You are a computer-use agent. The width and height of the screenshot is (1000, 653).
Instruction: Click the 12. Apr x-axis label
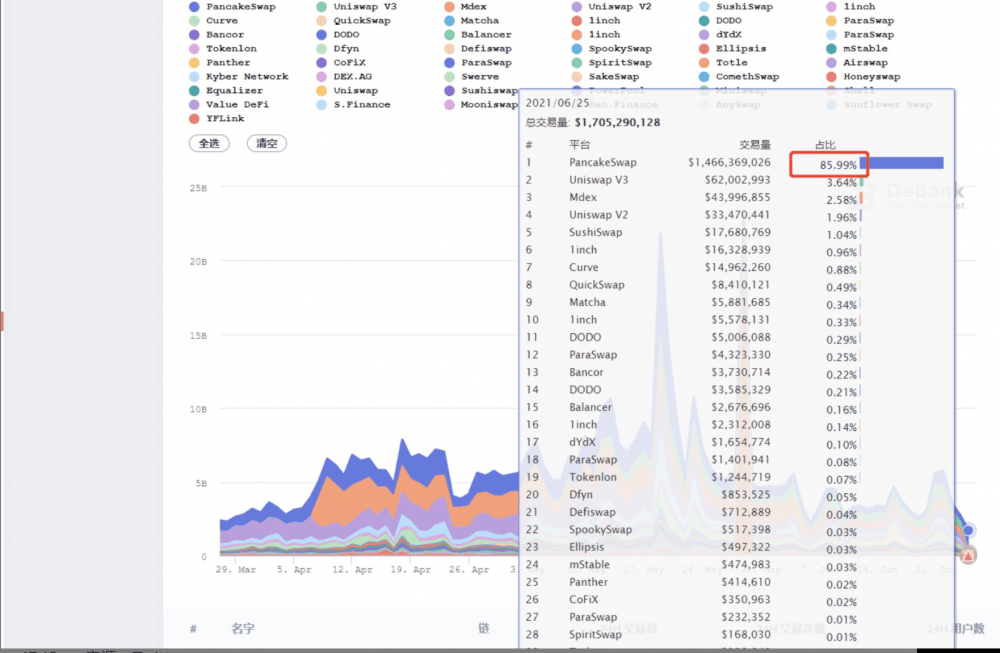tap(352, 569)
